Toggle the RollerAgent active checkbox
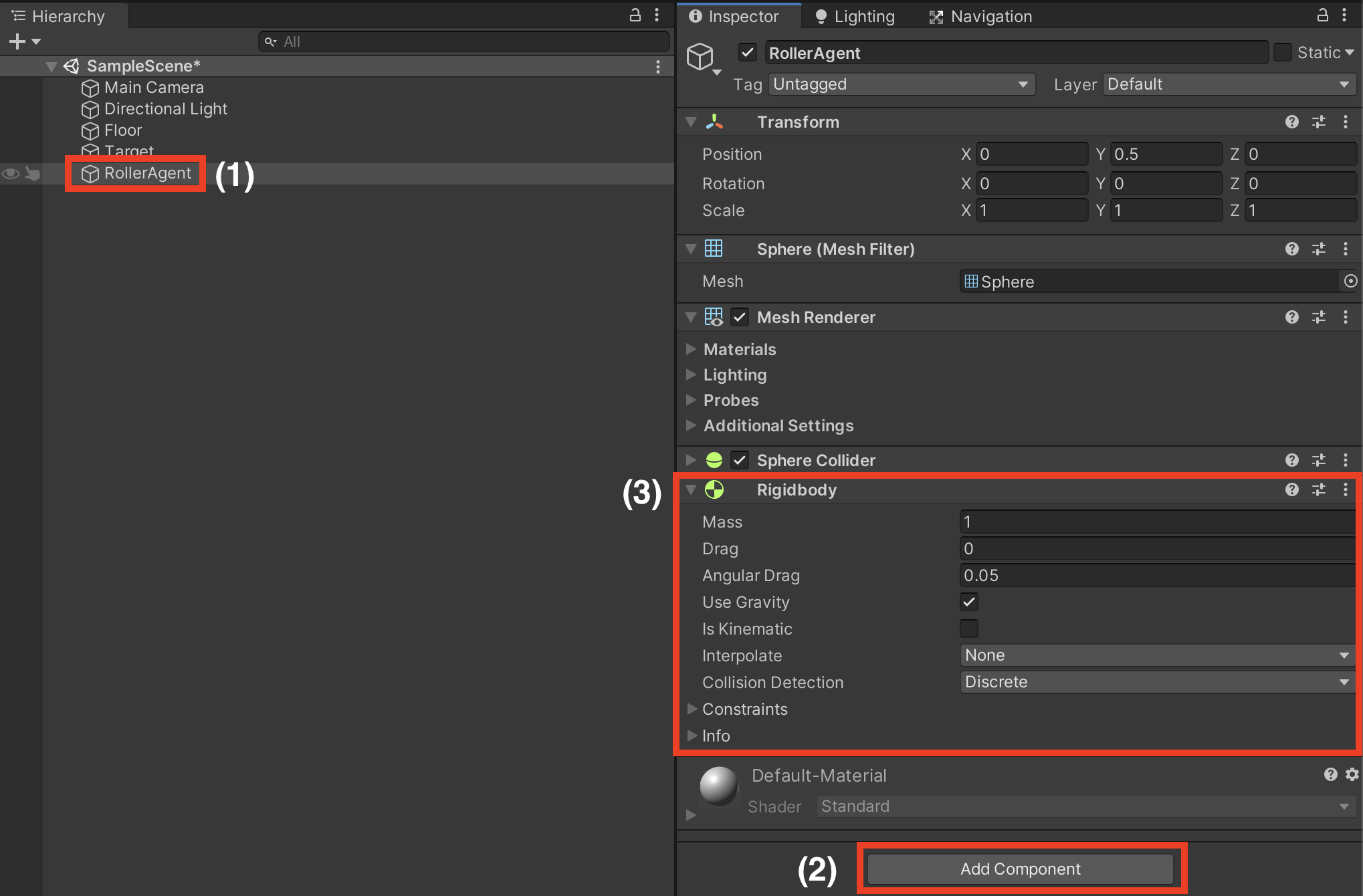This screenshot has width=1363, height=896. point(748,52)
